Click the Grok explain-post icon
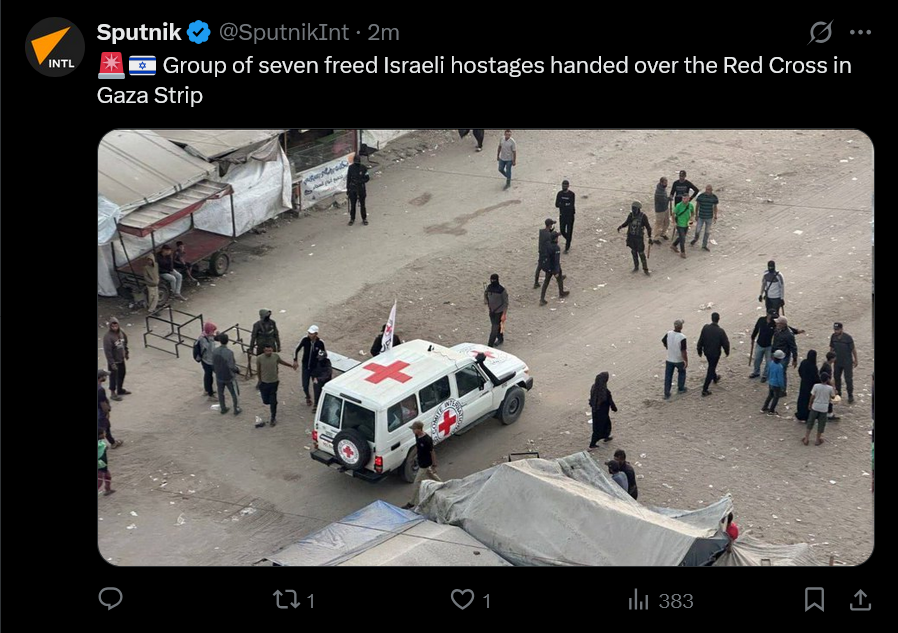Screen dimensions: 898x633 pyautogui.click(x=820, y=32)
